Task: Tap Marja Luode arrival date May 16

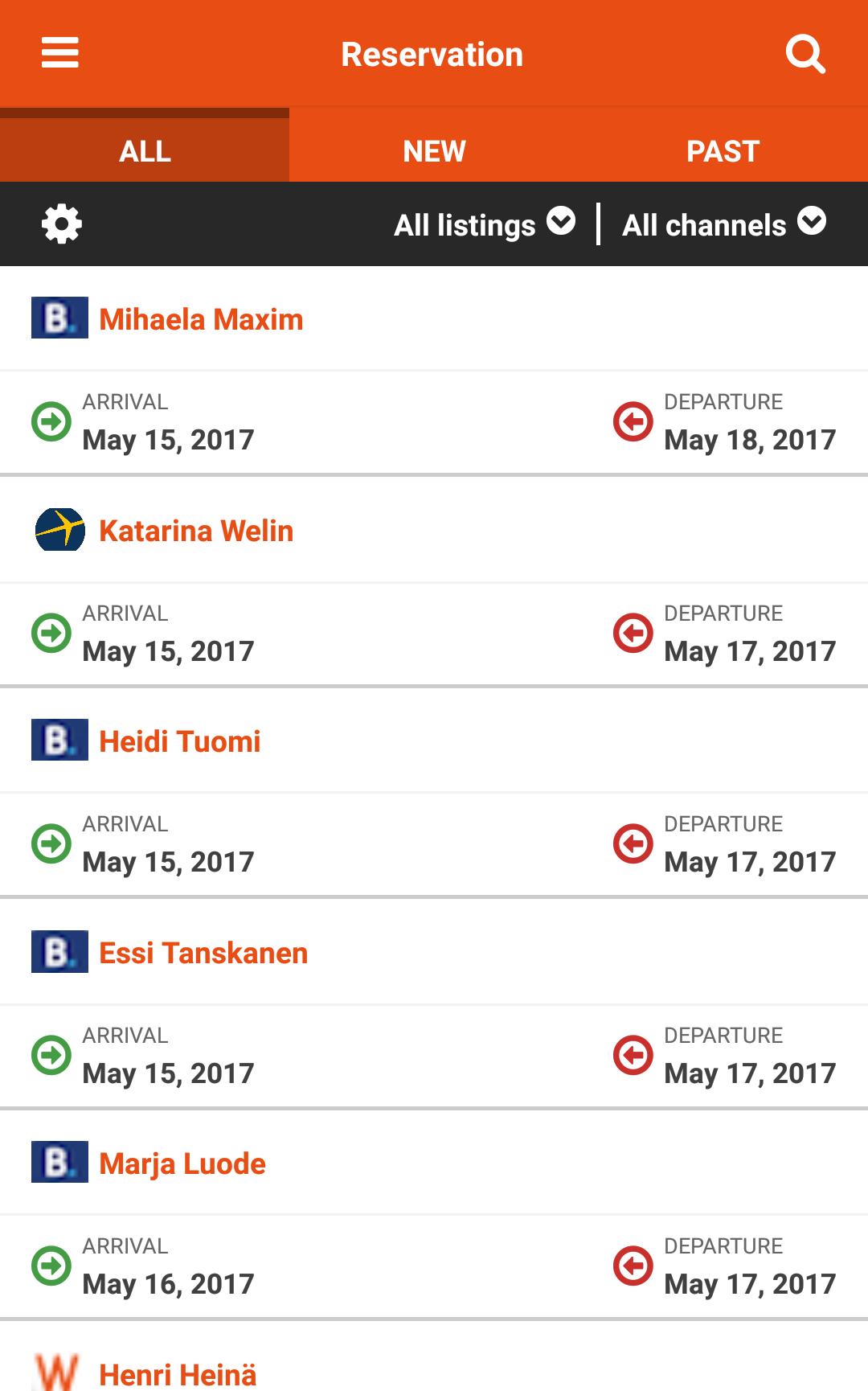Action: 168,1284
